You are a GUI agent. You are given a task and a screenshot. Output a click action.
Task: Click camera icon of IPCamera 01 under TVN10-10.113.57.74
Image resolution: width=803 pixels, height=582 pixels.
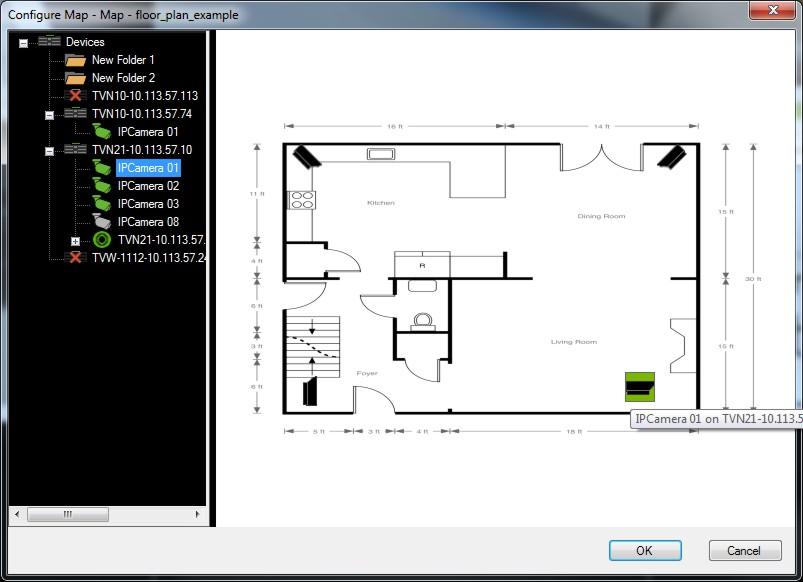pyautogui.click(x=101, y=131)
